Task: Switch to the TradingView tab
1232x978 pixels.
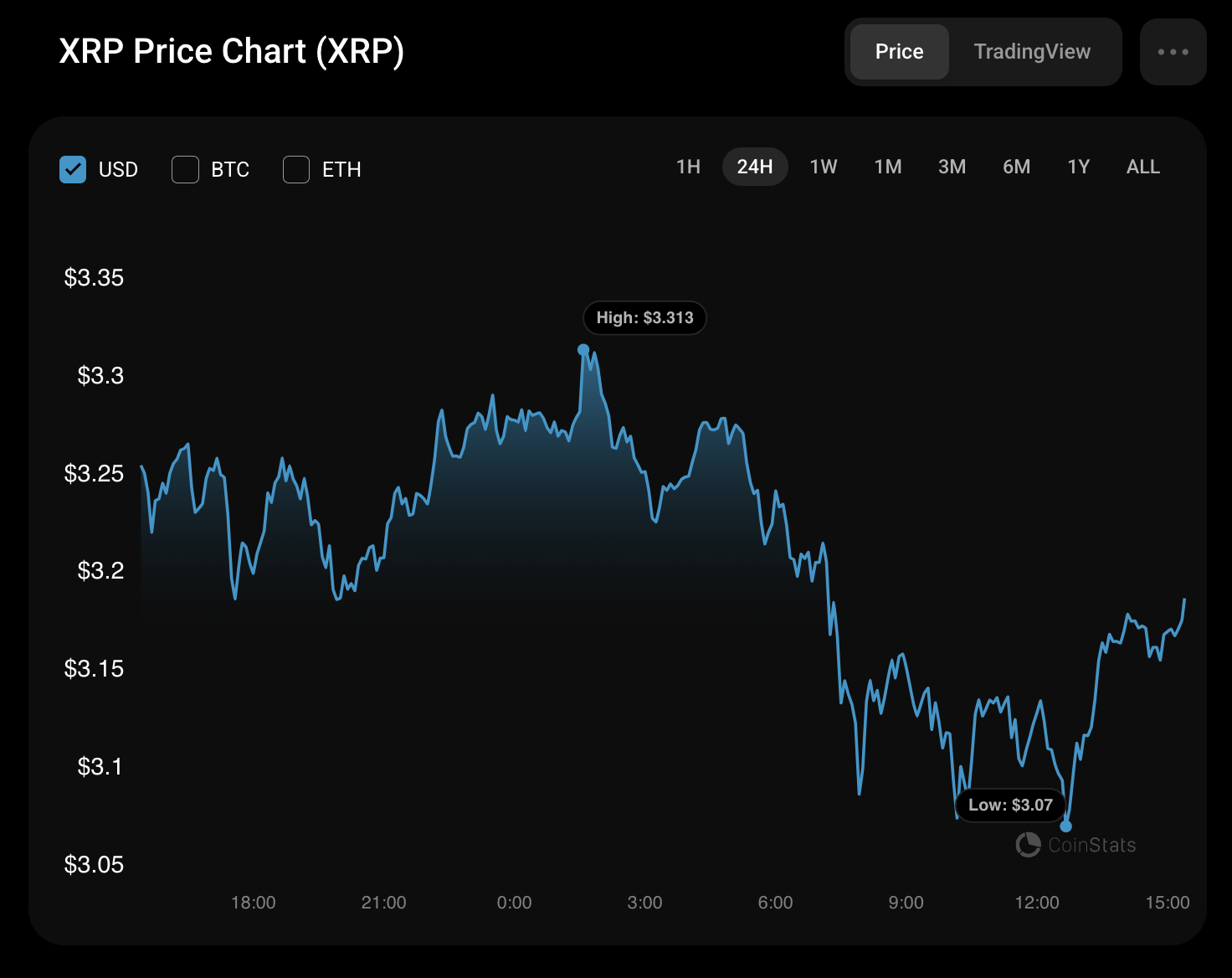Action: tap(1032, 52)
